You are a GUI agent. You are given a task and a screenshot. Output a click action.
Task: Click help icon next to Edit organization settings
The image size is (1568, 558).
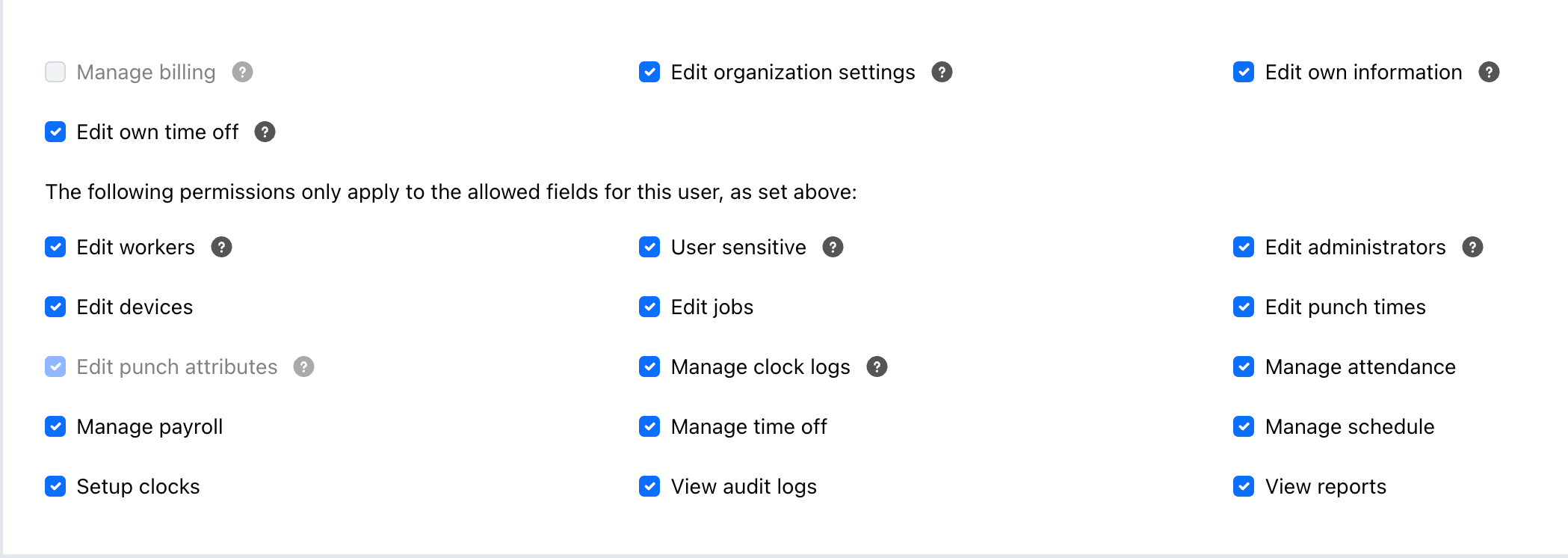click(x=942, y=72)
